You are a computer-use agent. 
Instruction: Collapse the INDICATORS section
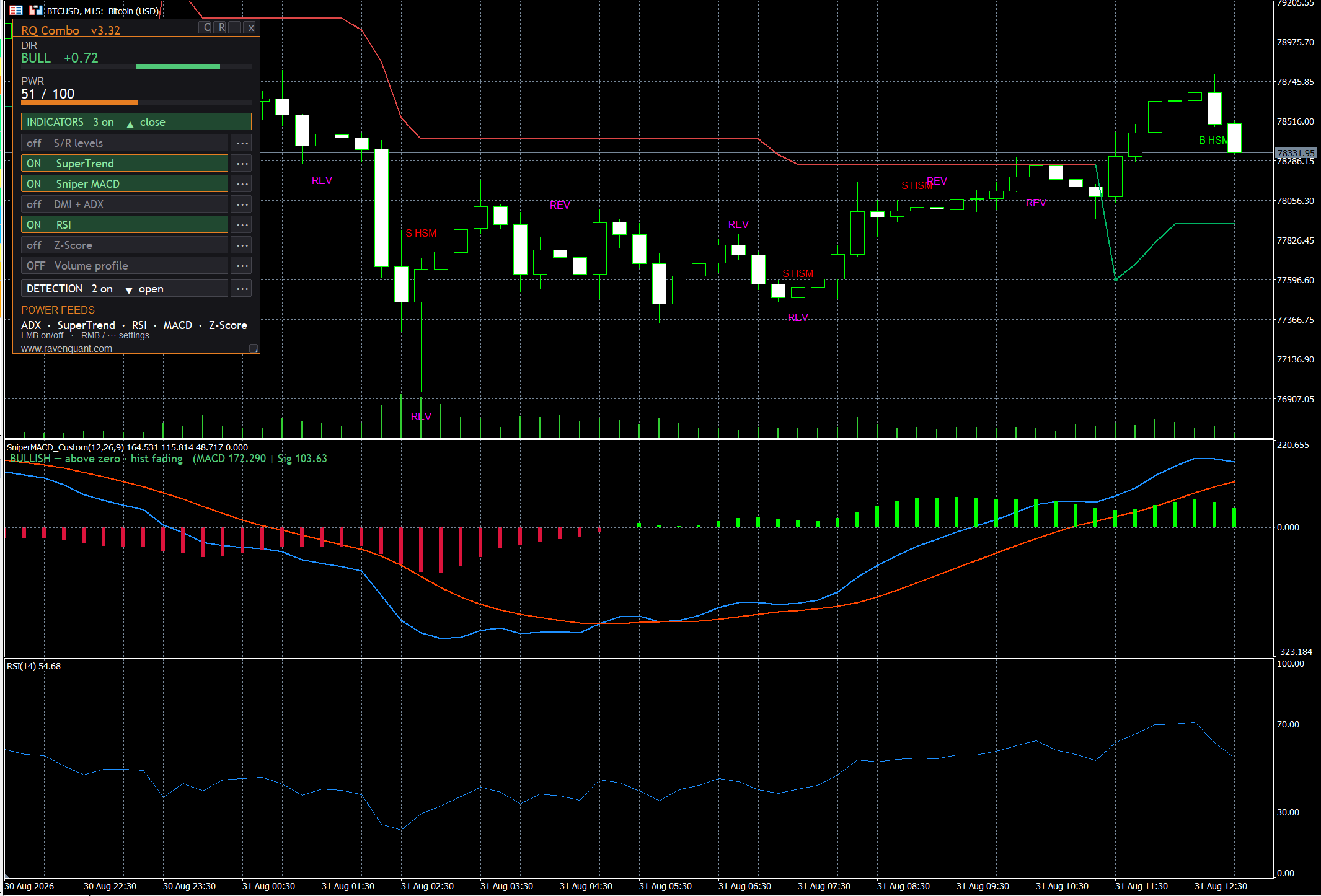[x=136, y=122]
